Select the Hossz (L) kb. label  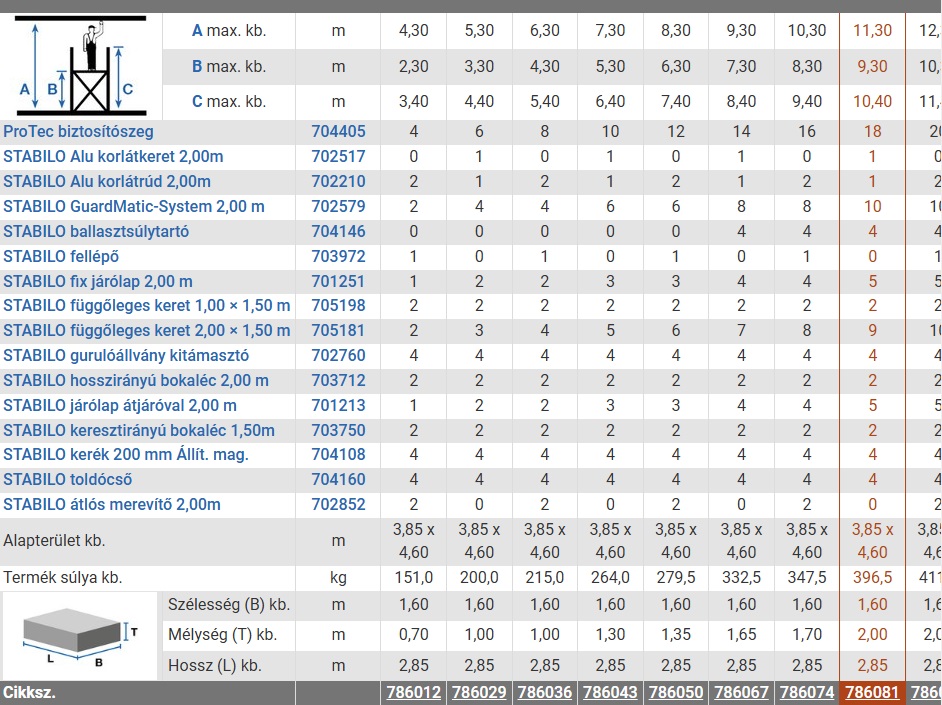tap(214, 665)
